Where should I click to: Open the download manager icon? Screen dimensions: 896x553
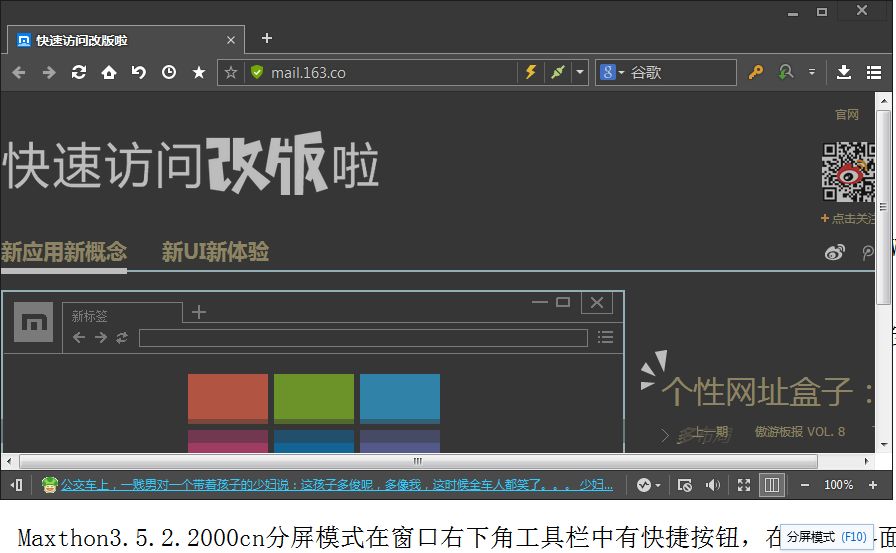pos(843,73)
